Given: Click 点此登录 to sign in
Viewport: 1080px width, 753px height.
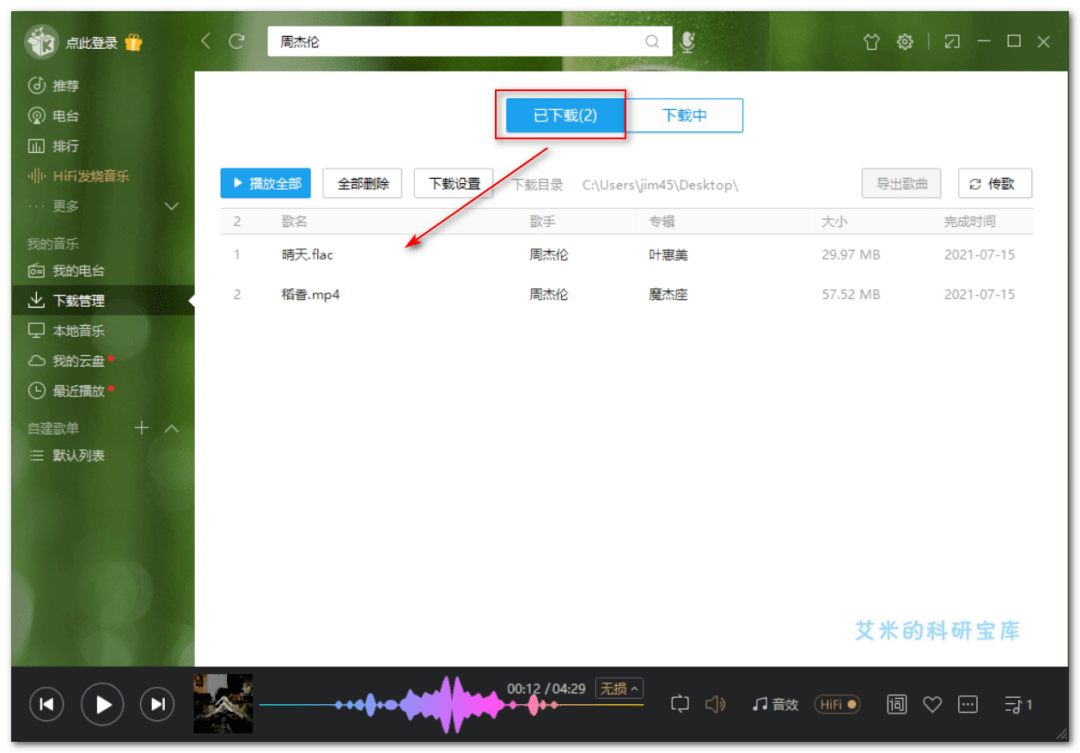Looking at the screenshot, I should tap(91, 43).
